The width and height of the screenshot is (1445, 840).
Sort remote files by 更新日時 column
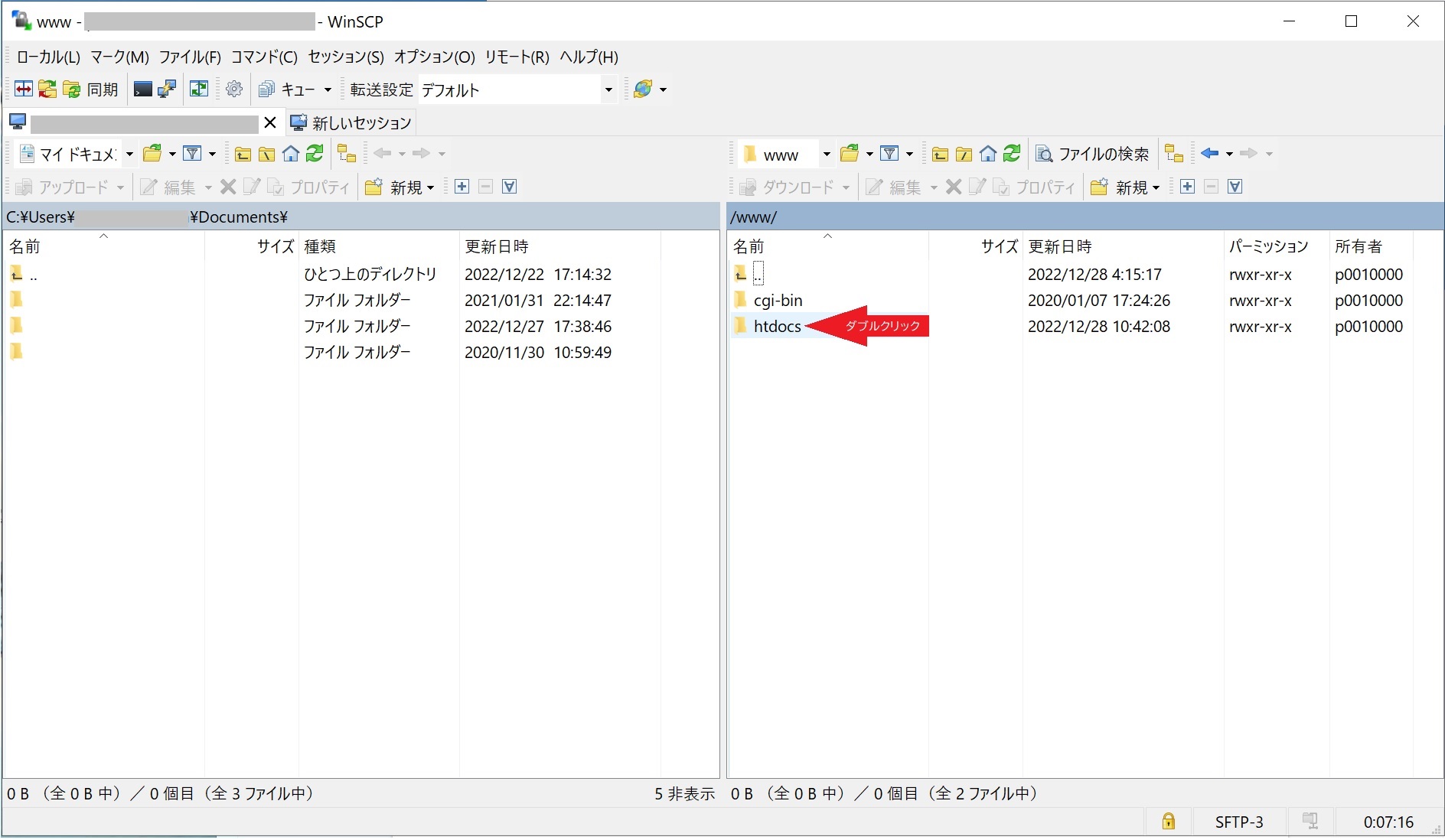tap(1059, 246)
